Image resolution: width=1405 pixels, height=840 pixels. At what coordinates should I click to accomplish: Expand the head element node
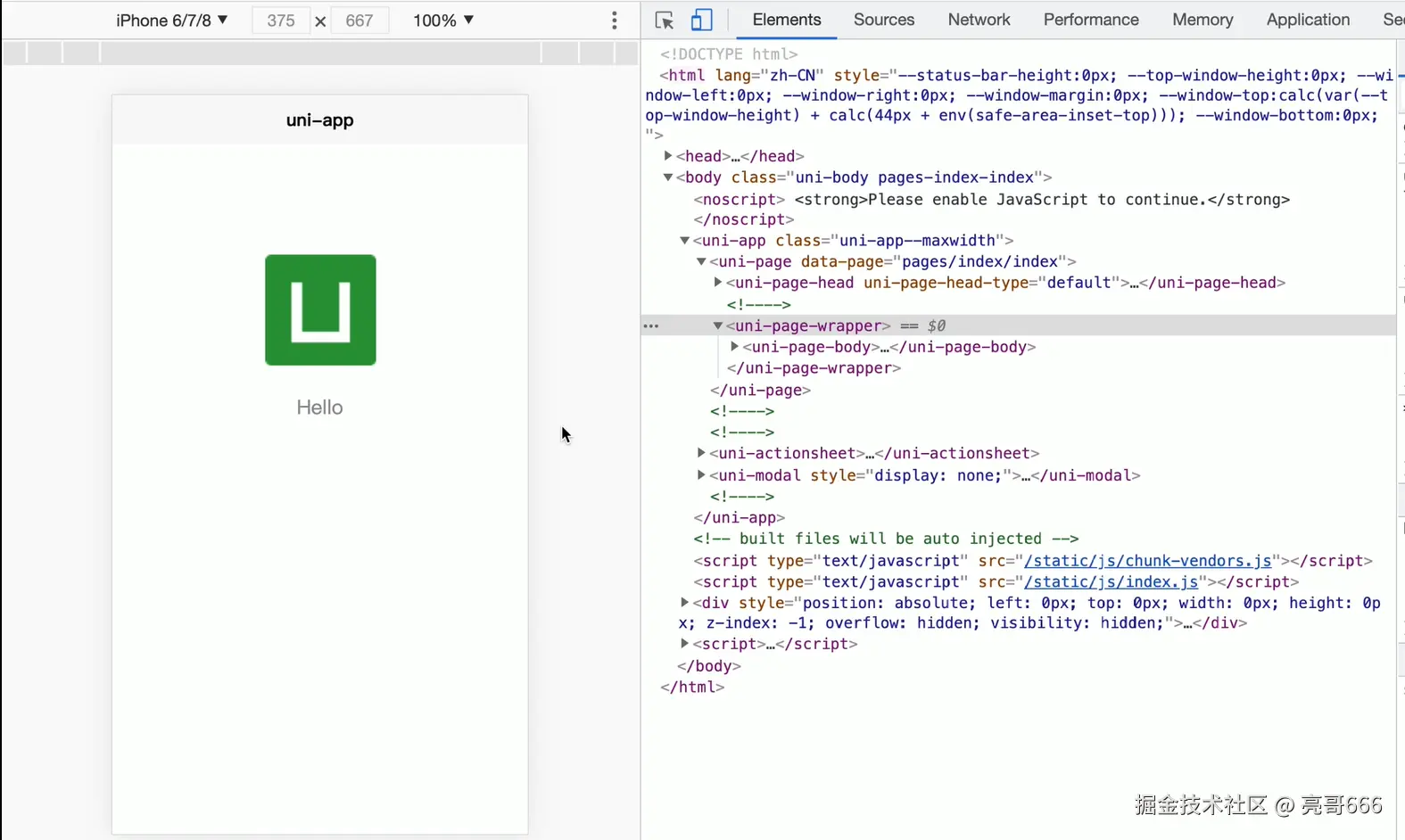pos(667,156)
